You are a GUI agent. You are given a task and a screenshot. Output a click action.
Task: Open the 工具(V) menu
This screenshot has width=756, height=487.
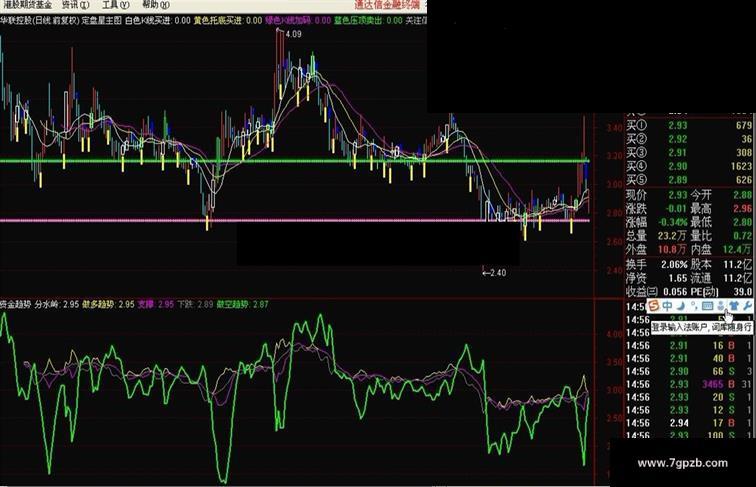tap(116, 5)
